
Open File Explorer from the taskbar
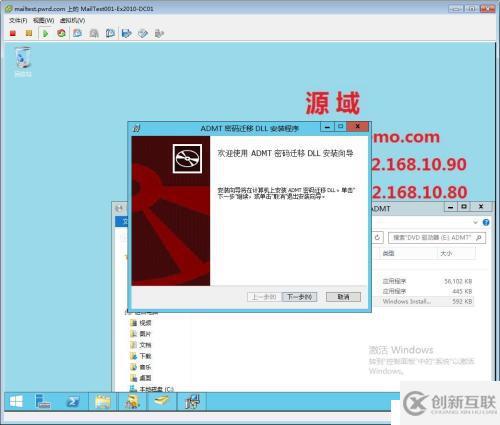coord(103,401)
